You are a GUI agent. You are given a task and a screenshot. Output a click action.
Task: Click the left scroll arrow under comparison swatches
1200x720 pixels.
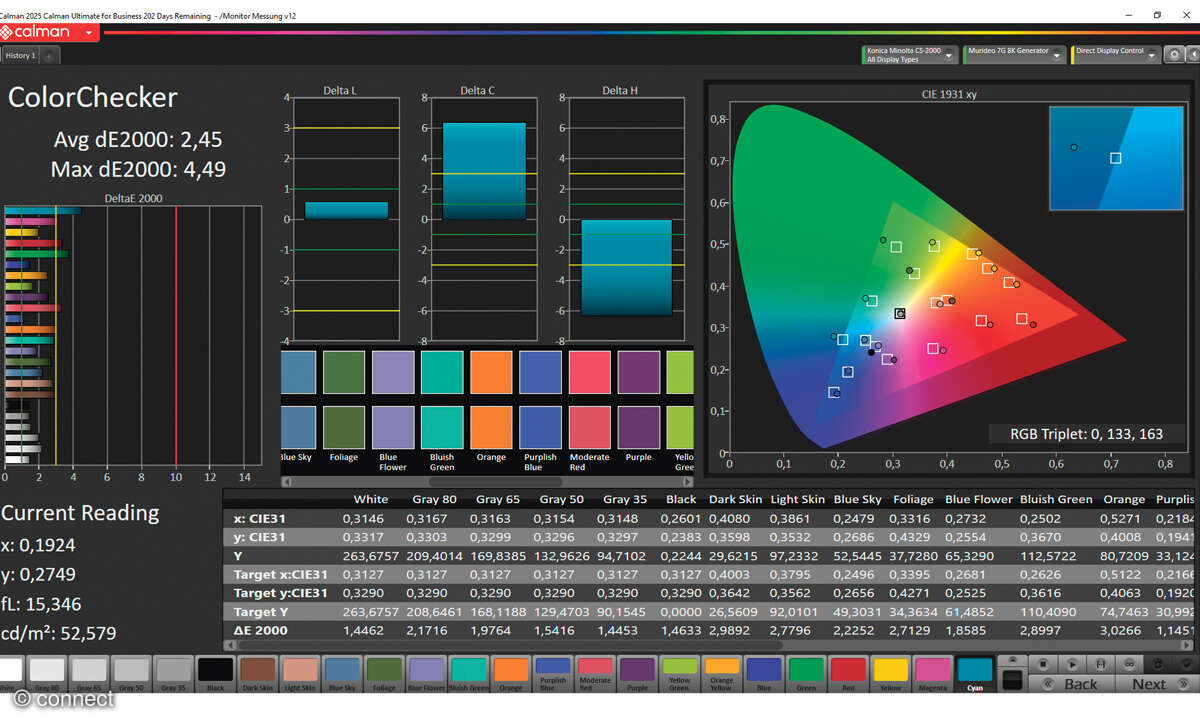tap(287, 481)
